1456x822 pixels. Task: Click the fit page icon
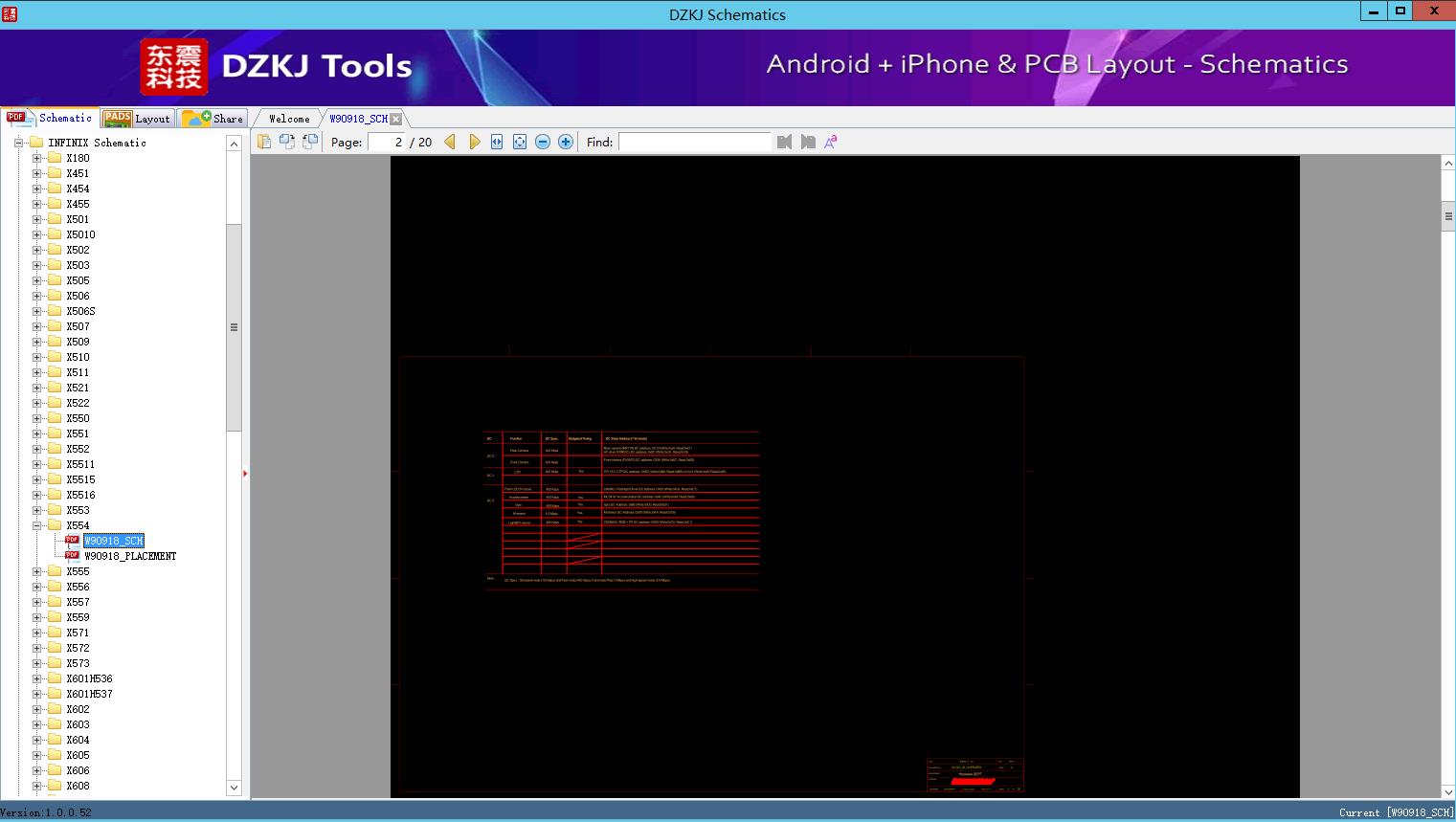pos(520,142)
